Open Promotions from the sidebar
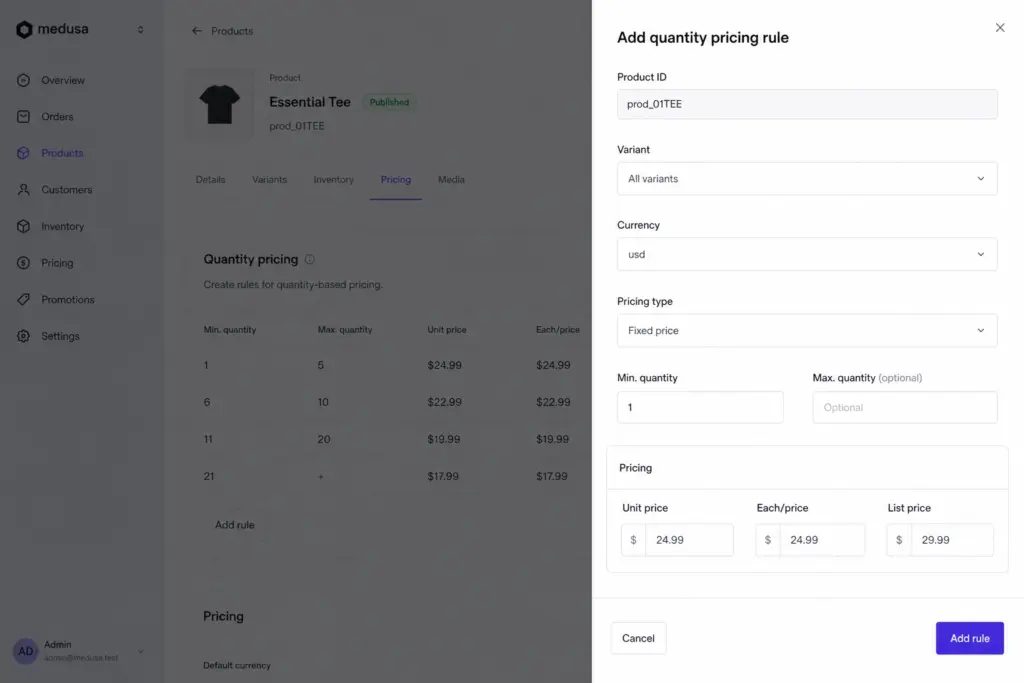 click(x=68, y=299)
